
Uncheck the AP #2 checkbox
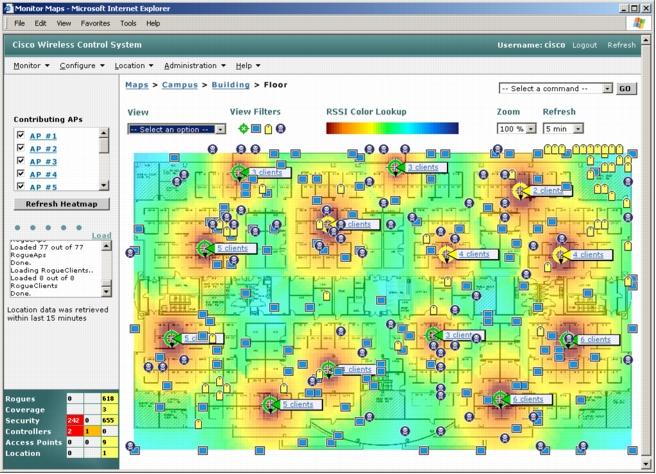(x=20, y=148)
